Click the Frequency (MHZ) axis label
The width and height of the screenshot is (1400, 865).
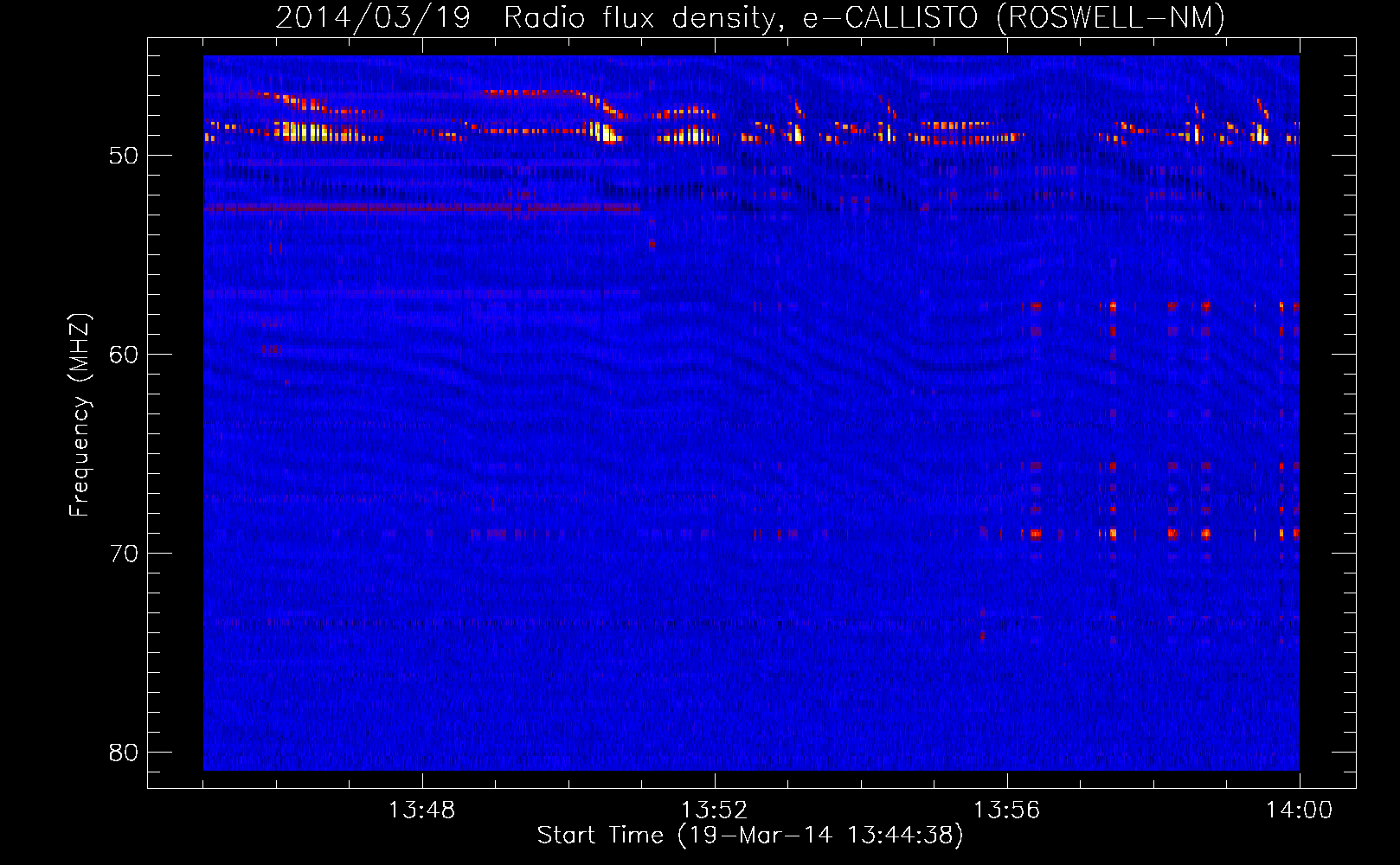[x=80, y=415]
